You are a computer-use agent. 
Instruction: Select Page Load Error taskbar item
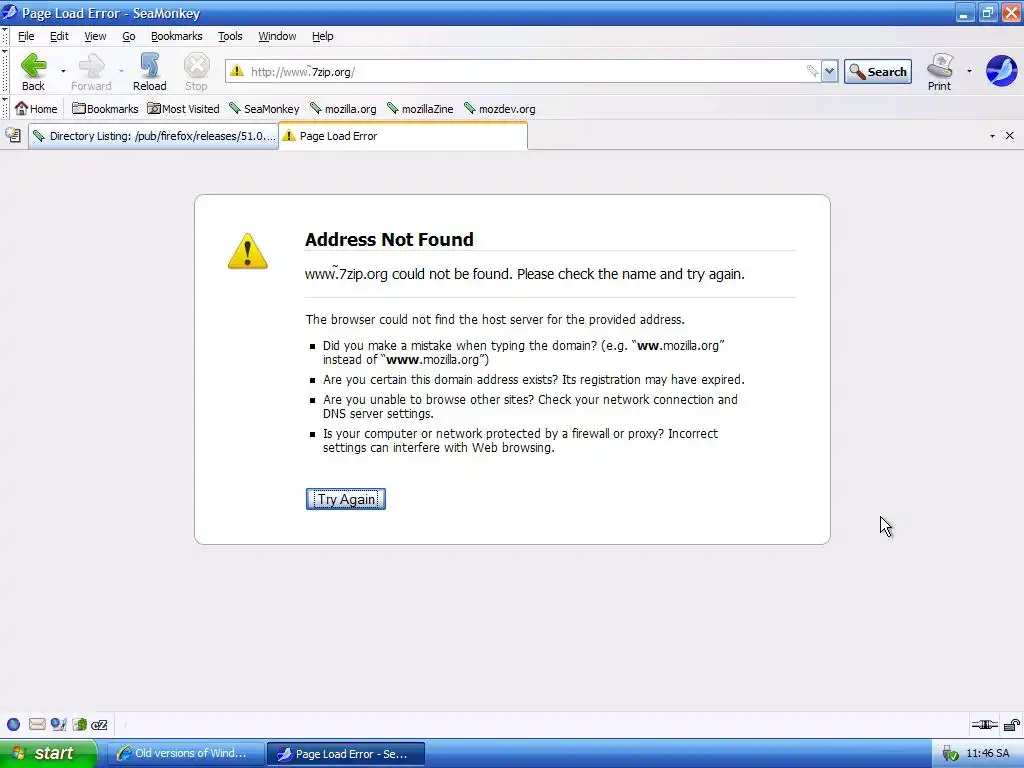(346, 754)
